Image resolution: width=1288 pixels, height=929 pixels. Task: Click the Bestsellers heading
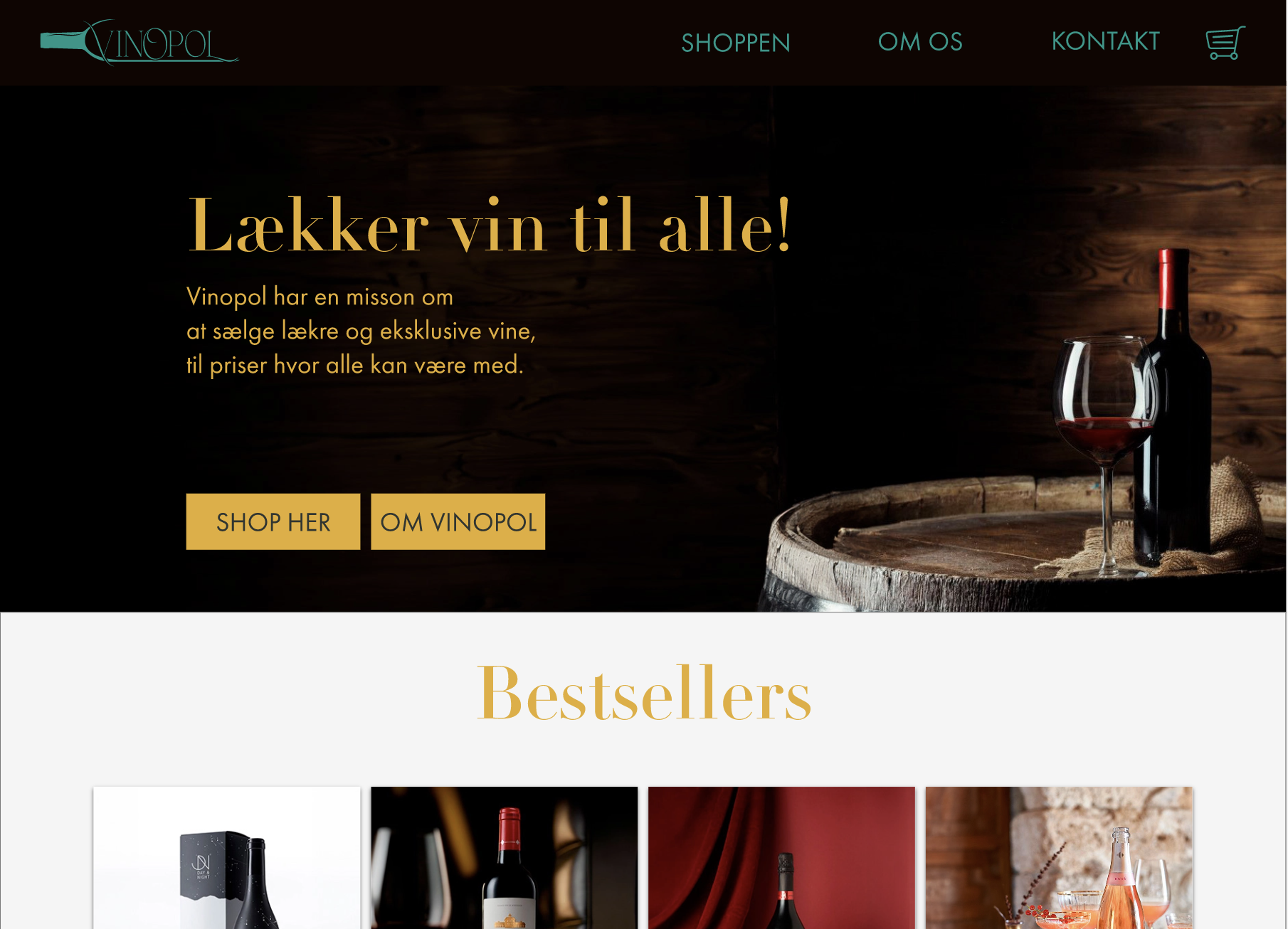(644, 693)
